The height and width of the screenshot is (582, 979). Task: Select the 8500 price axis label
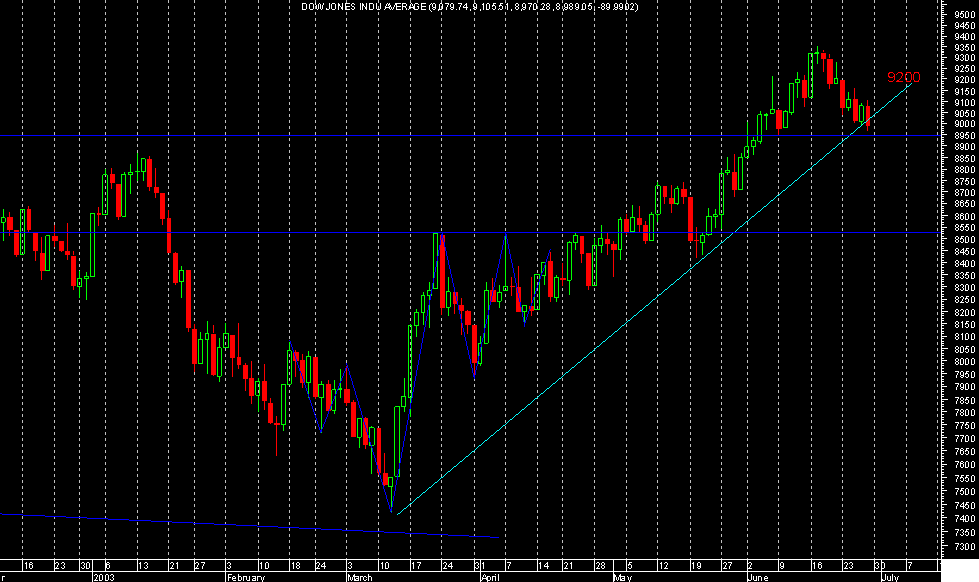[965, 240]
